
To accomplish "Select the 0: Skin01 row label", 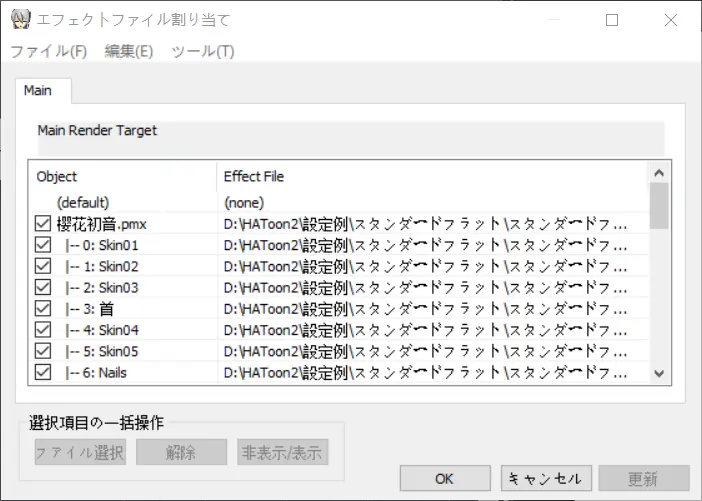I will pyautogui.click(x=102, y=245).
